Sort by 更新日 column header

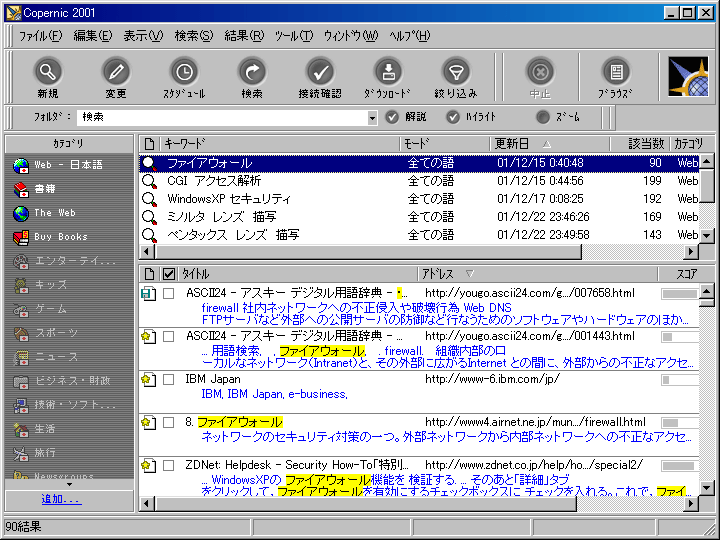pos(550,144)
